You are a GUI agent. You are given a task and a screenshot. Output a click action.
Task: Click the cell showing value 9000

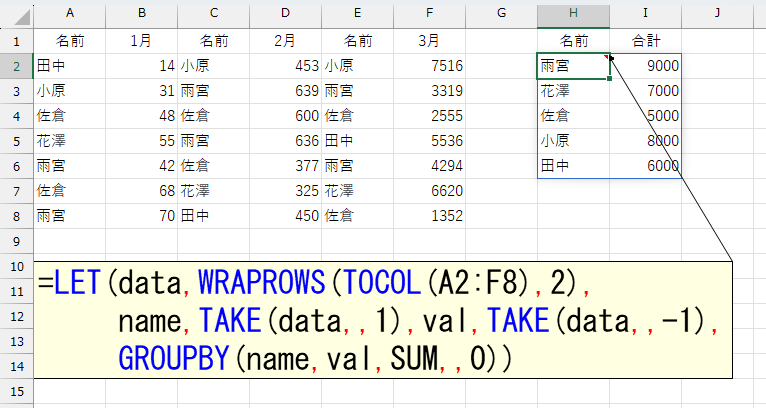tap(645, 66)
